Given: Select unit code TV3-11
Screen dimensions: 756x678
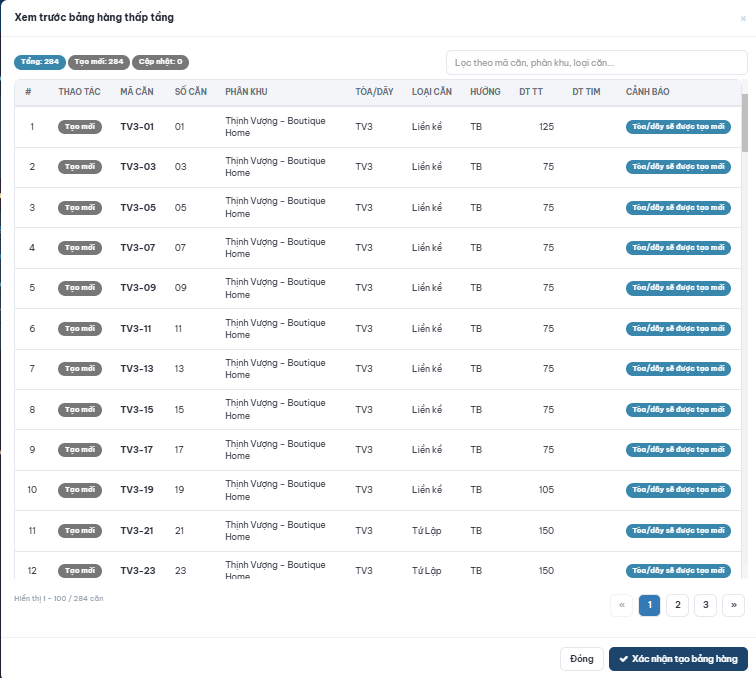Looking at the screenshot, I should coord(135,329).
